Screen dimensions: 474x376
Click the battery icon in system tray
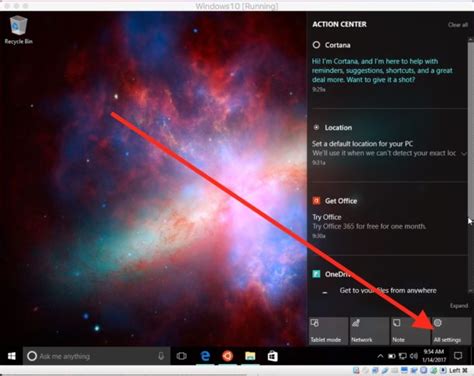click(392, 356)
